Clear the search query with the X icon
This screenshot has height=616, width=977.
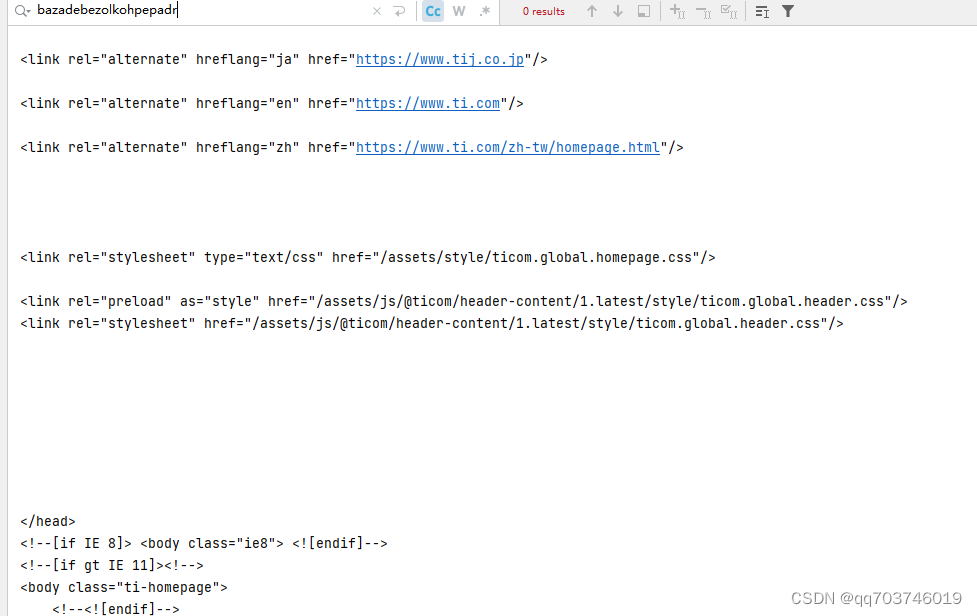[376, 11]
